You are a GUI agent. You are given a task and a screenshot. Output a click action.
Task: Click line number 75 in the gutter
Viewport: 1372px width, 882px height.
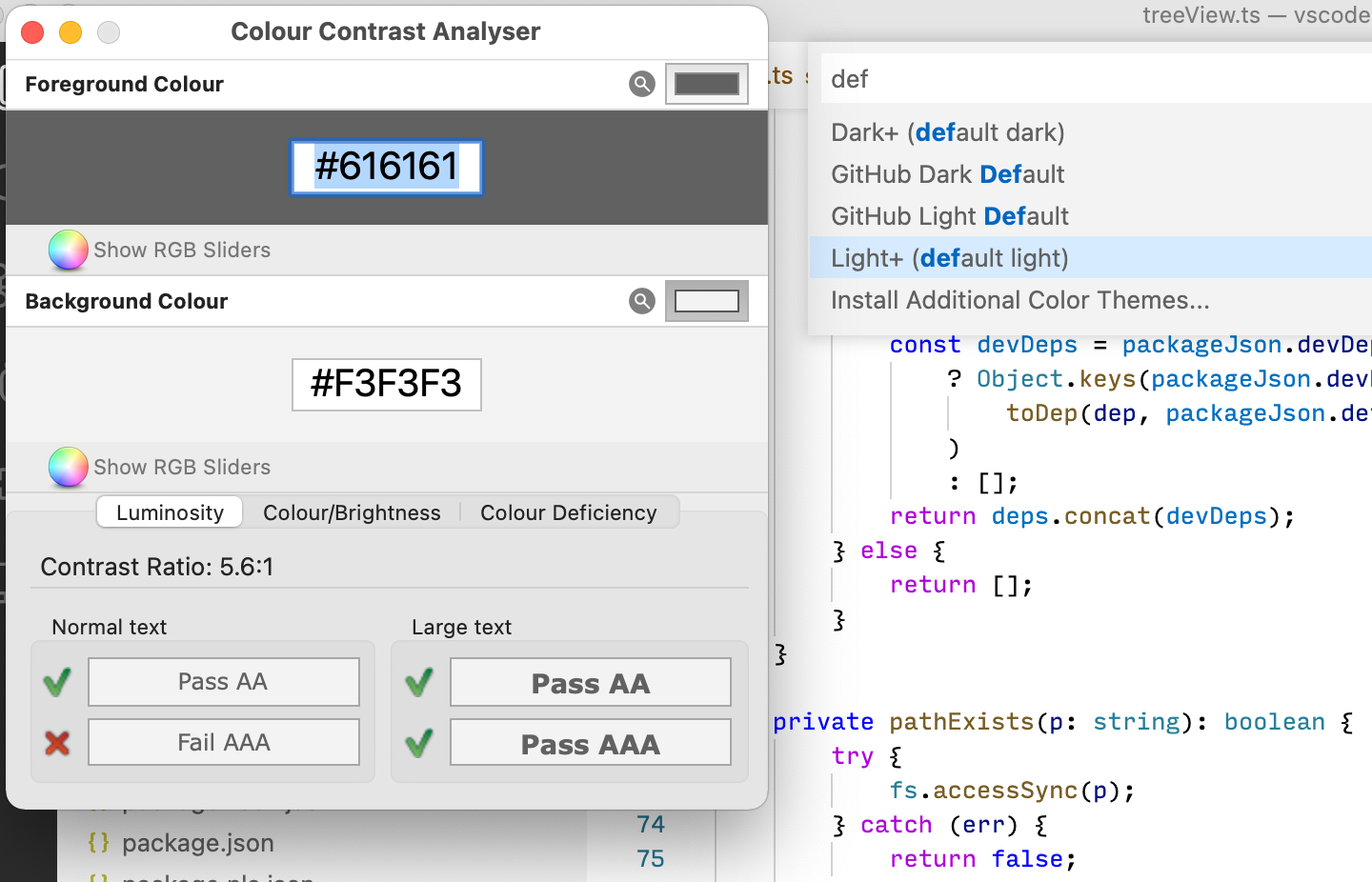click(651, 858)
